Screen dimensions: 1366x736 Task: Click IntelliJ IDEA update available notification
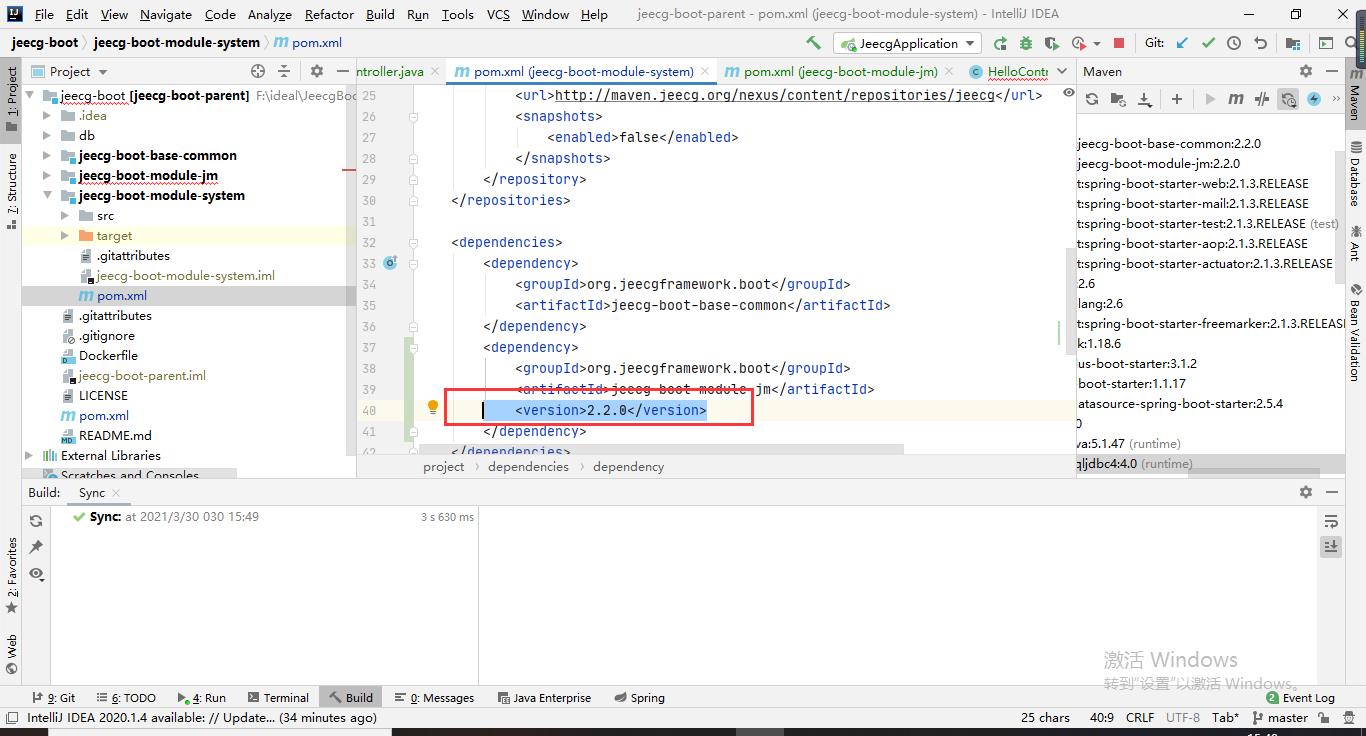202,717
